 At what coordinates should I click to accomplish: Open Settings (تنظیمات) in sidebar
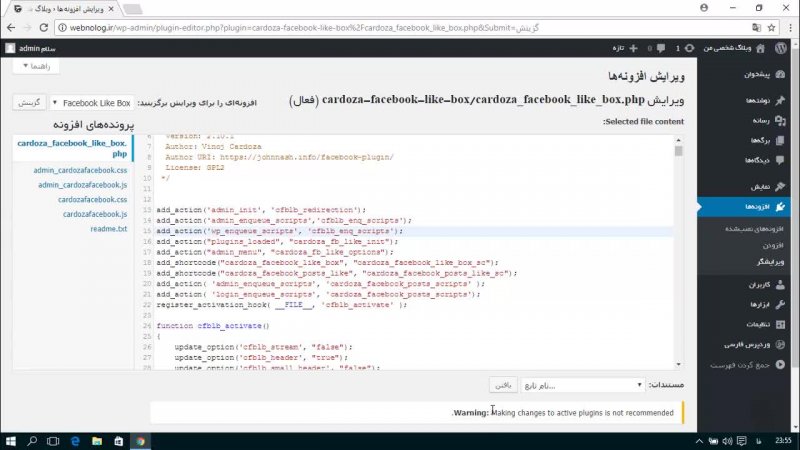pos(750,325)
